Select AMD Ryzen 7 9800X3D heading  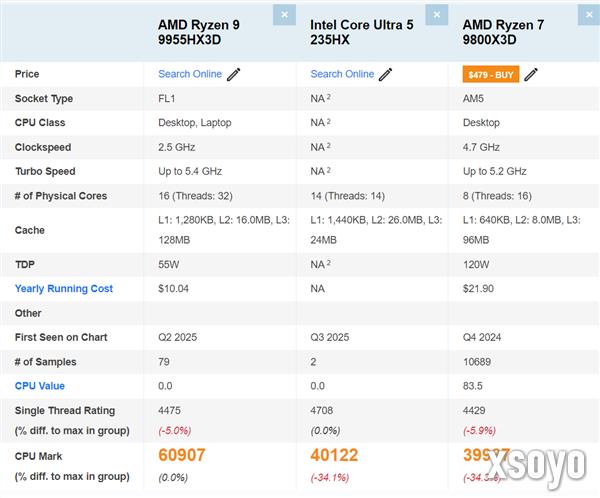503,32
